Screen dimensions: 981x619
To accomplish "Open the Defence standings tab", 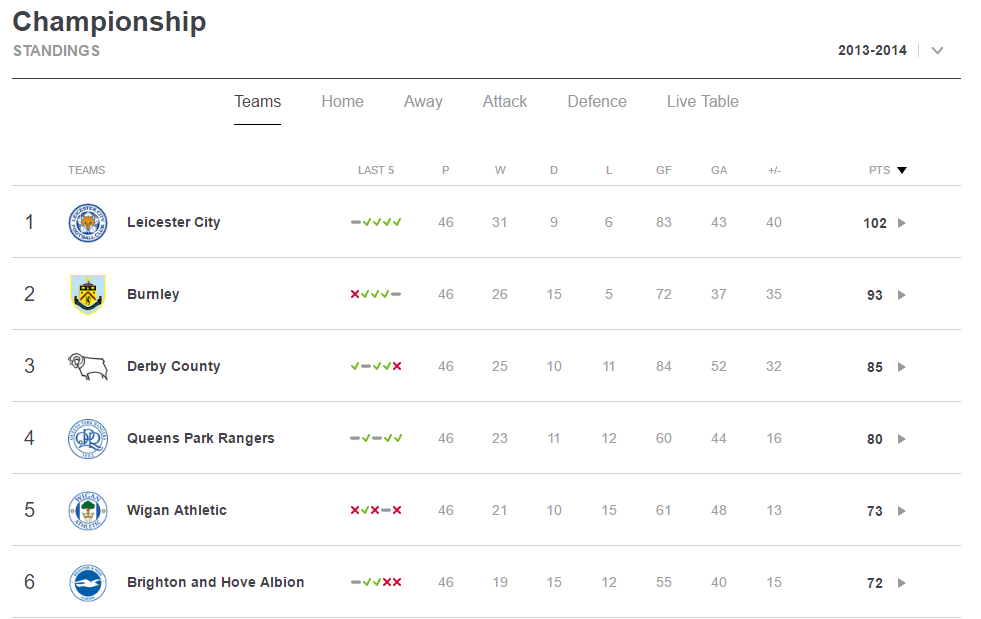I will (x=597, y=101).
